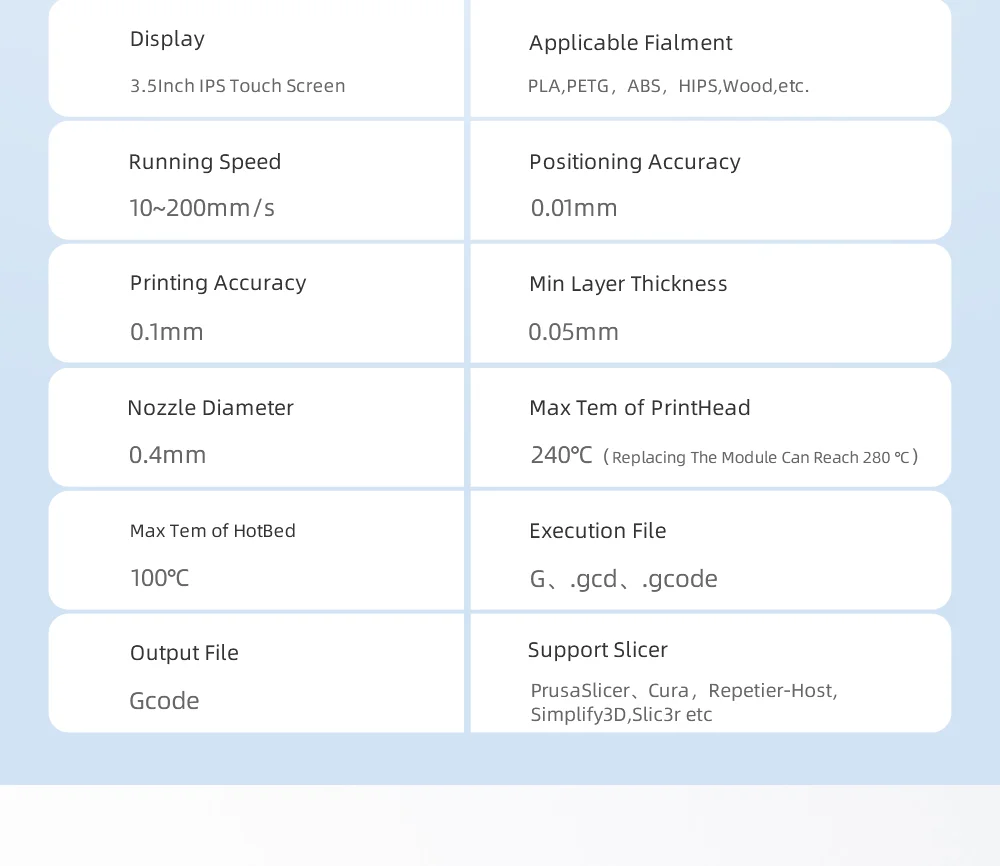The image size is (1000, 866).
Task: Click the Min Layer Thickness heading
Action: point(628,284)
